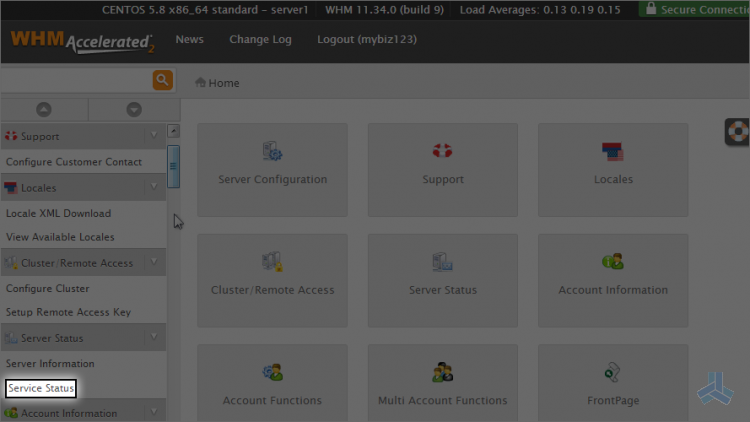Viewport: 750px width, 422px height.
Task: Open Locale XML Download link
Action: (58, 213)
